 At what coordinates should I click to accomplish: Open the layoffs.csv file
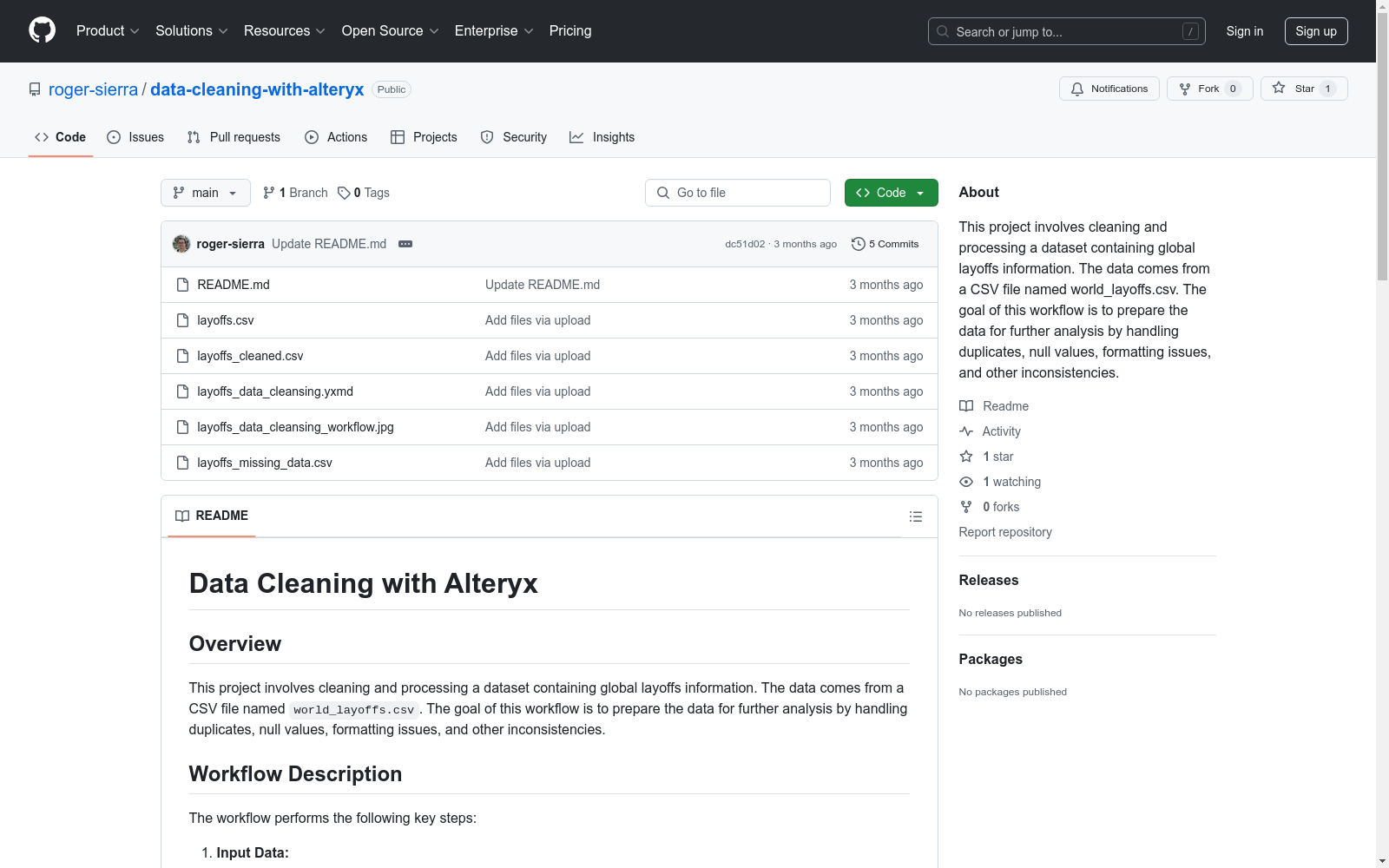[226, 320]
